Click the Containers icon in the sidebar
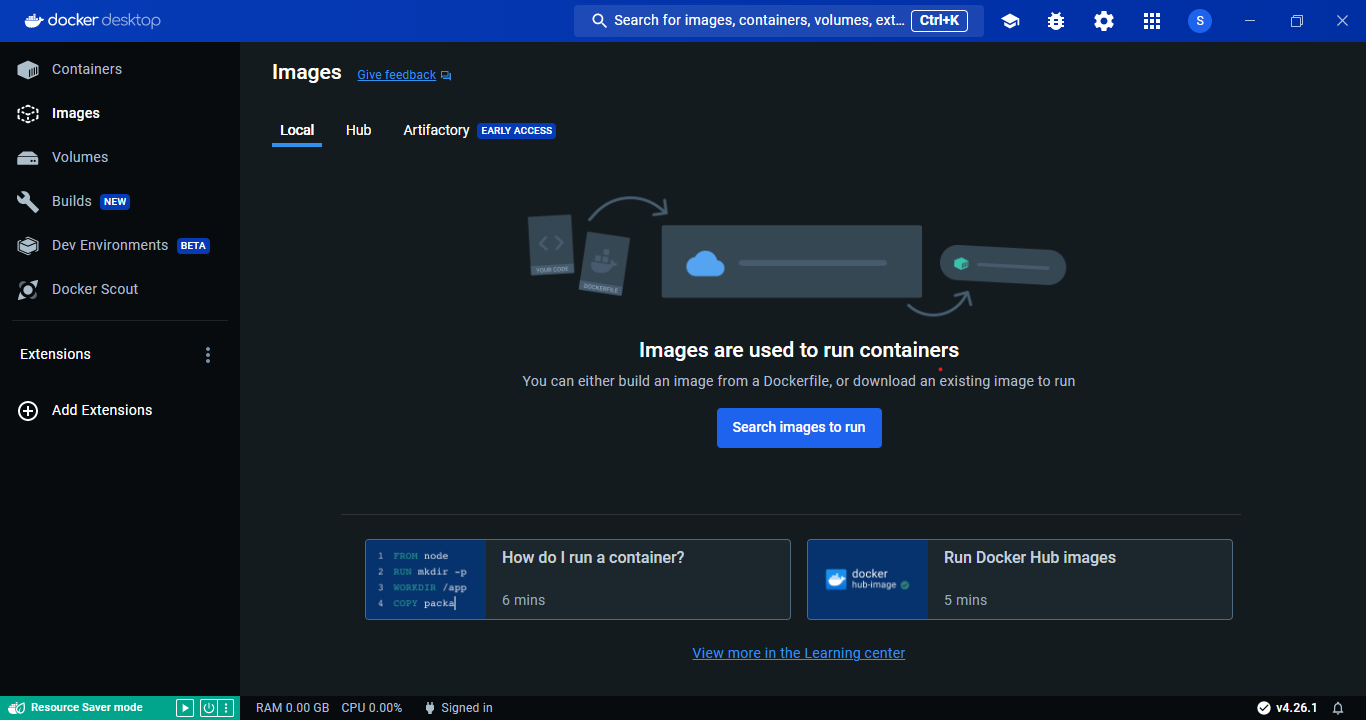This screenshot has height=720, width=1366. 28,70
